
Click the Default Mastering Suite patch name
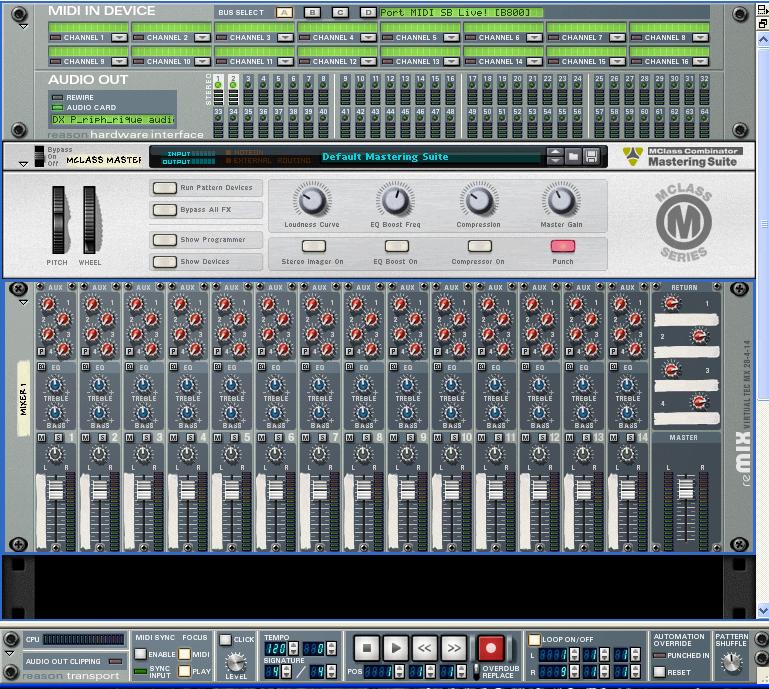[385, 157]
